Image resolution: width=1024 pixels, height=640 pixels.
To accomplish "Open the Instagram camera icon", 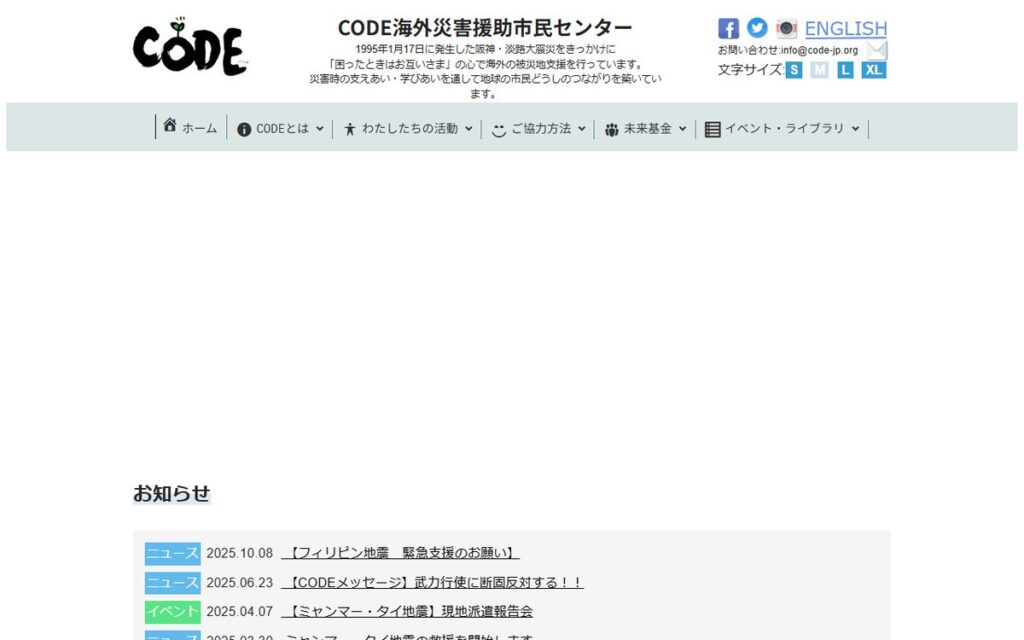I will click(x=786, y=29).
